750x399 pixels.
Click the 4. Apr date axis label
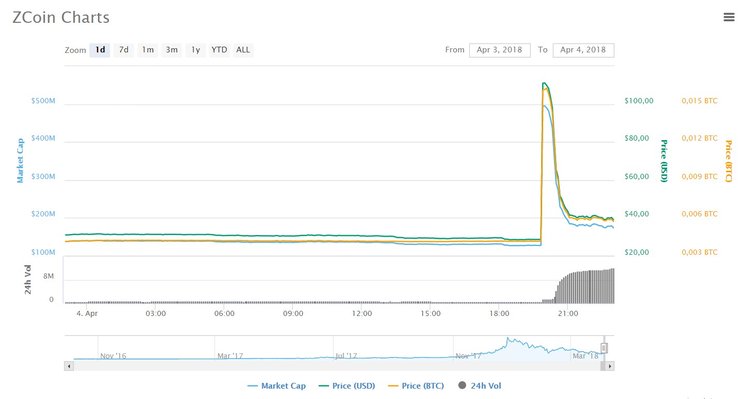point(87,313)
